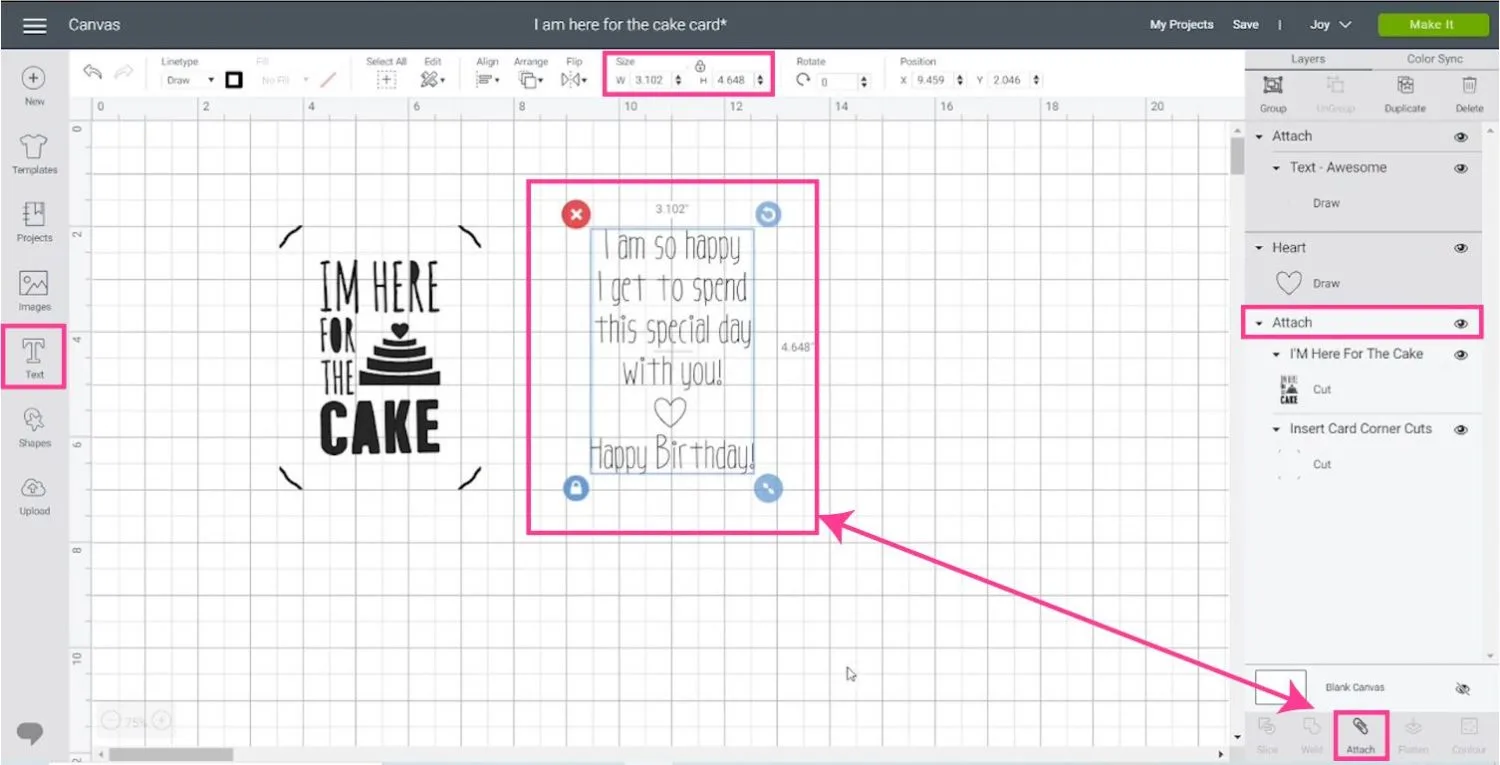Open the hamburger main menu
The image size is (1500, 765).
pyautogui.click(x=34, y=25)
